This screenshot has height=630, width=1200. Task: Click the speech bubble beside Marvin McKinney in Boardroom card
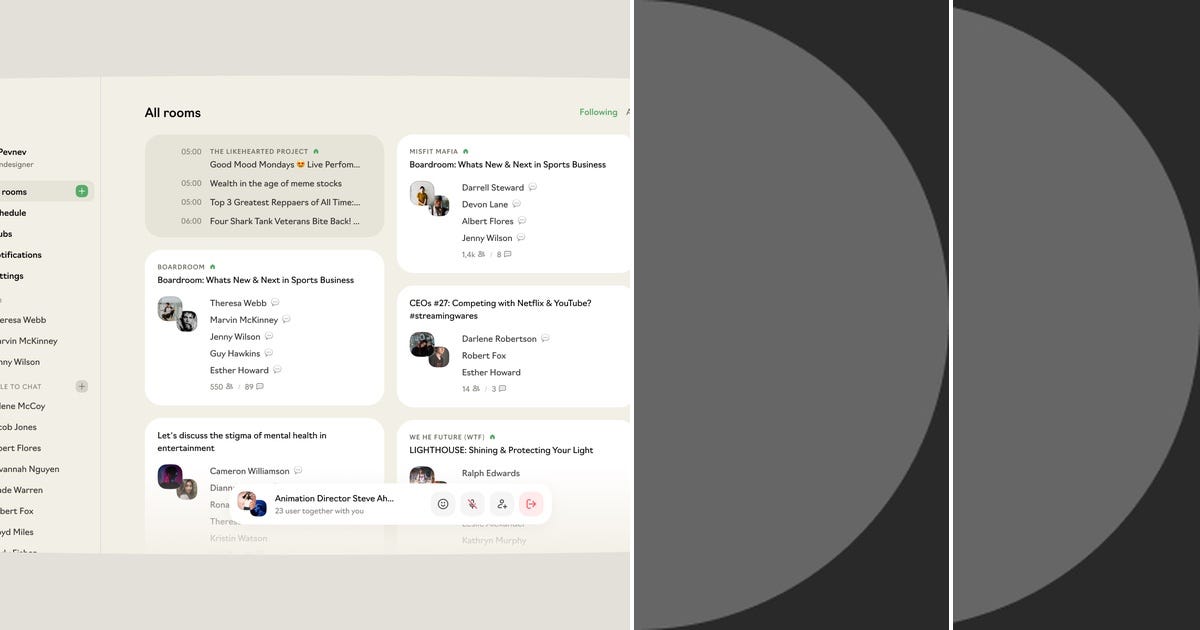(286, 320)
